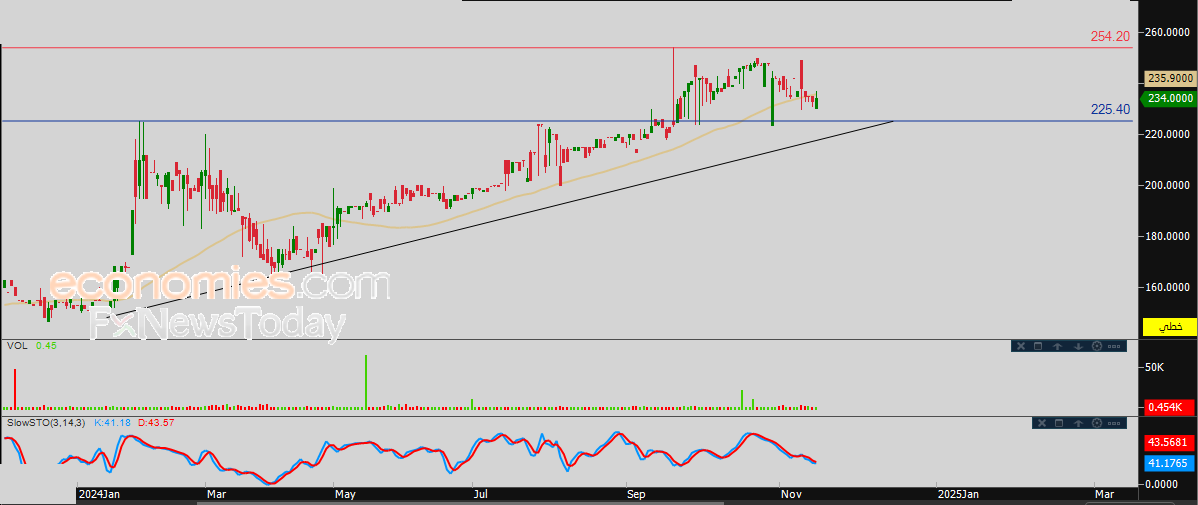This screenshot has height=505, width=1198.
Task: Click the blue 41.1765 stochastic tag
Action: [x=1169, y=462]
